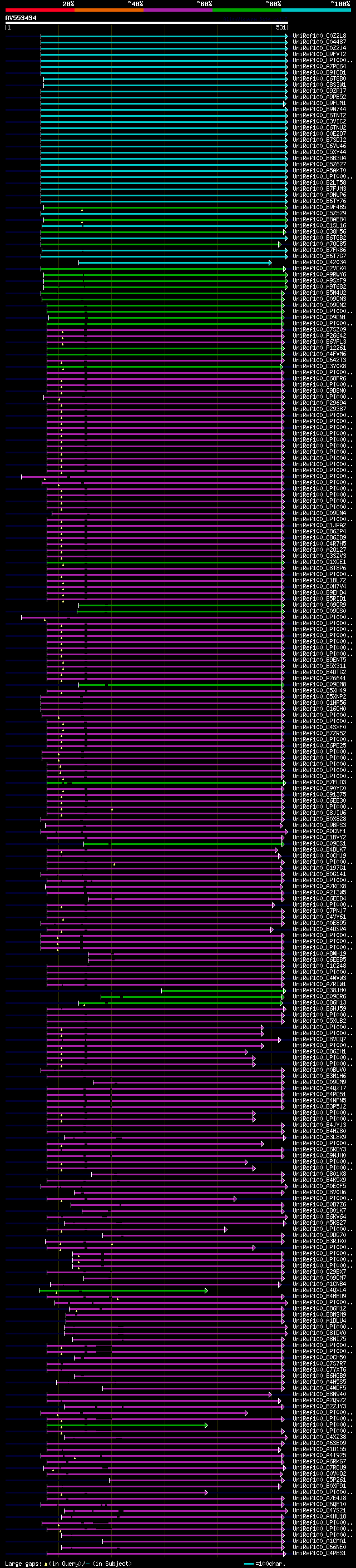Click hit UniRef100_Q66NE0
Viewport: 356px width, 1568px height.
(x=319, y=1547)
